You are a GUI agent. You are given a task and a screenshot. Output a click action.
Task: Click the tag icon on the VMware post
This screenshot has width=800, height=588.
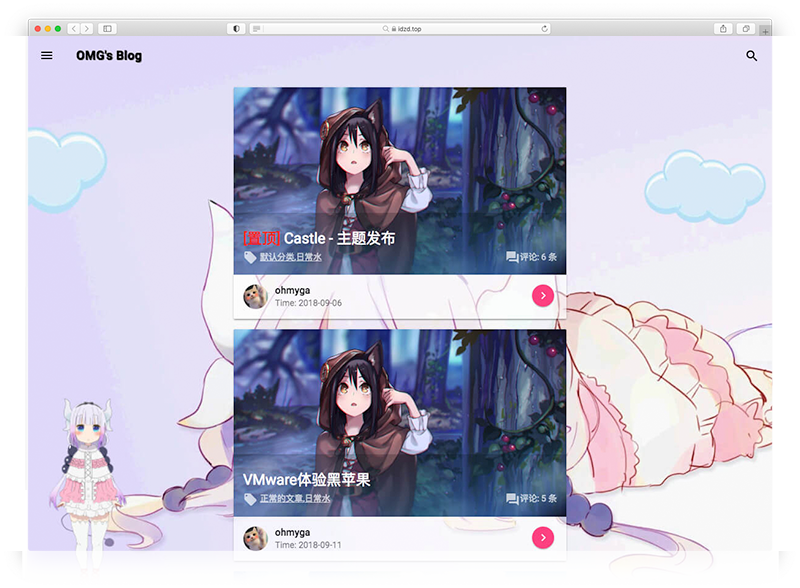(250, 499)
